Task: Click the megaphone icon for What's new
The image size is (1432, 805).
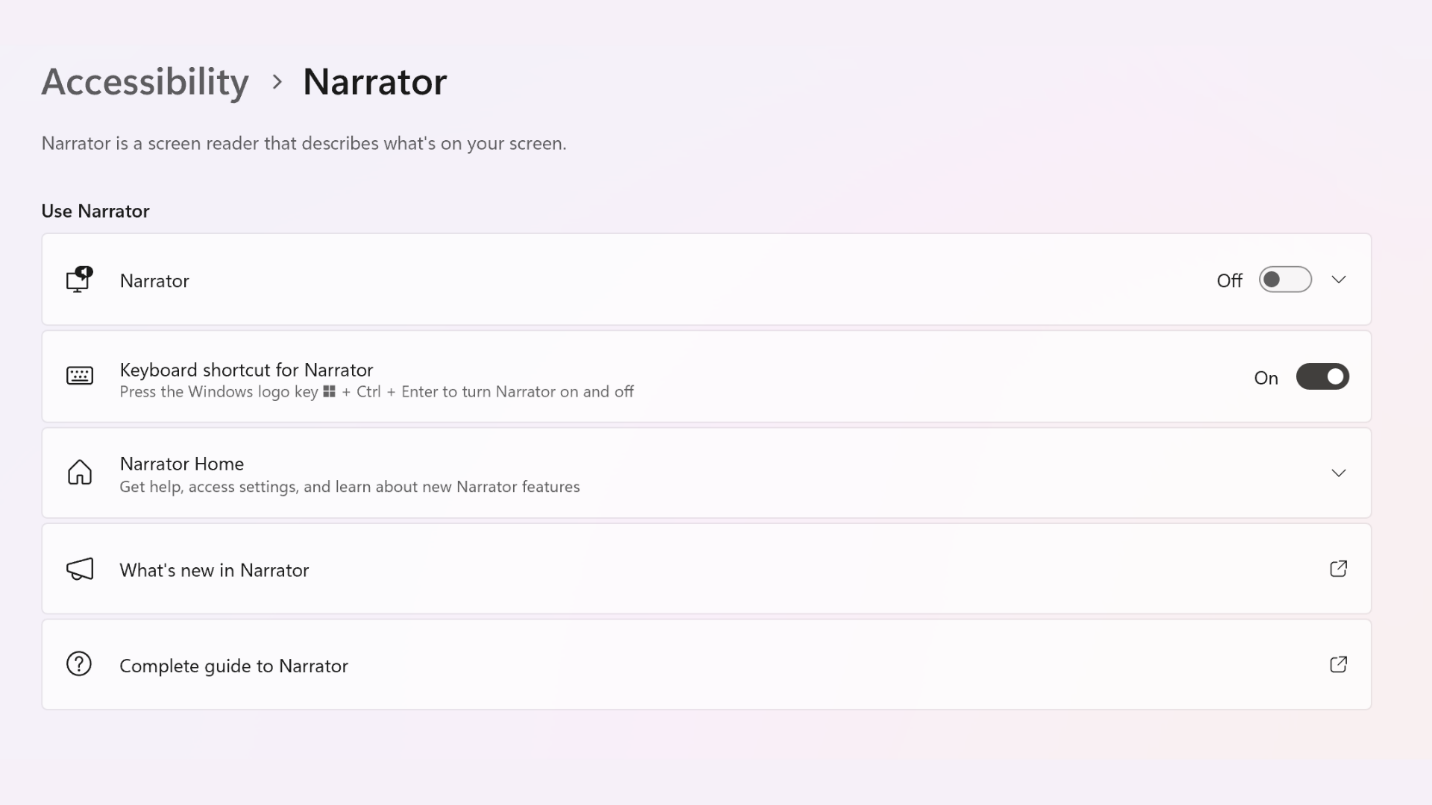Action: (x=79, y=569)
